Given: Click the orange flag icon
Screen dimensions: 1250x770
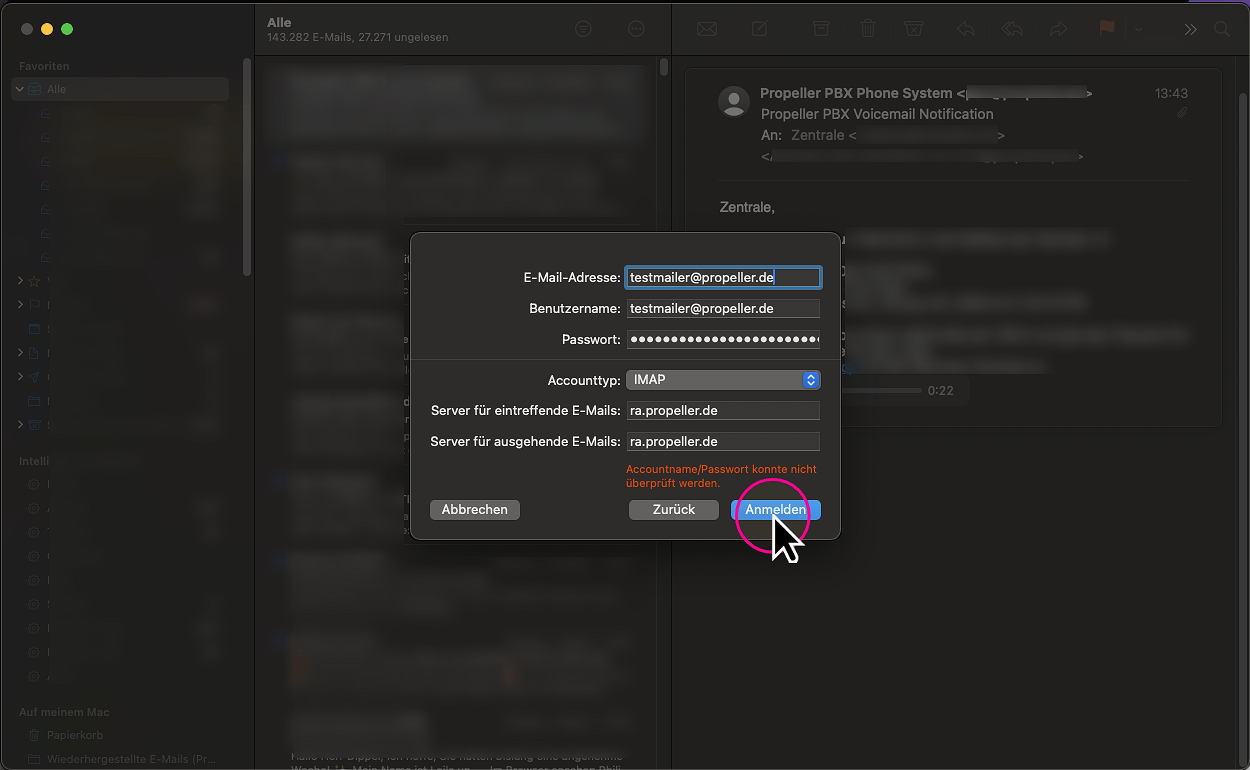Looking at the screenshot, I should pos(1106,29).
